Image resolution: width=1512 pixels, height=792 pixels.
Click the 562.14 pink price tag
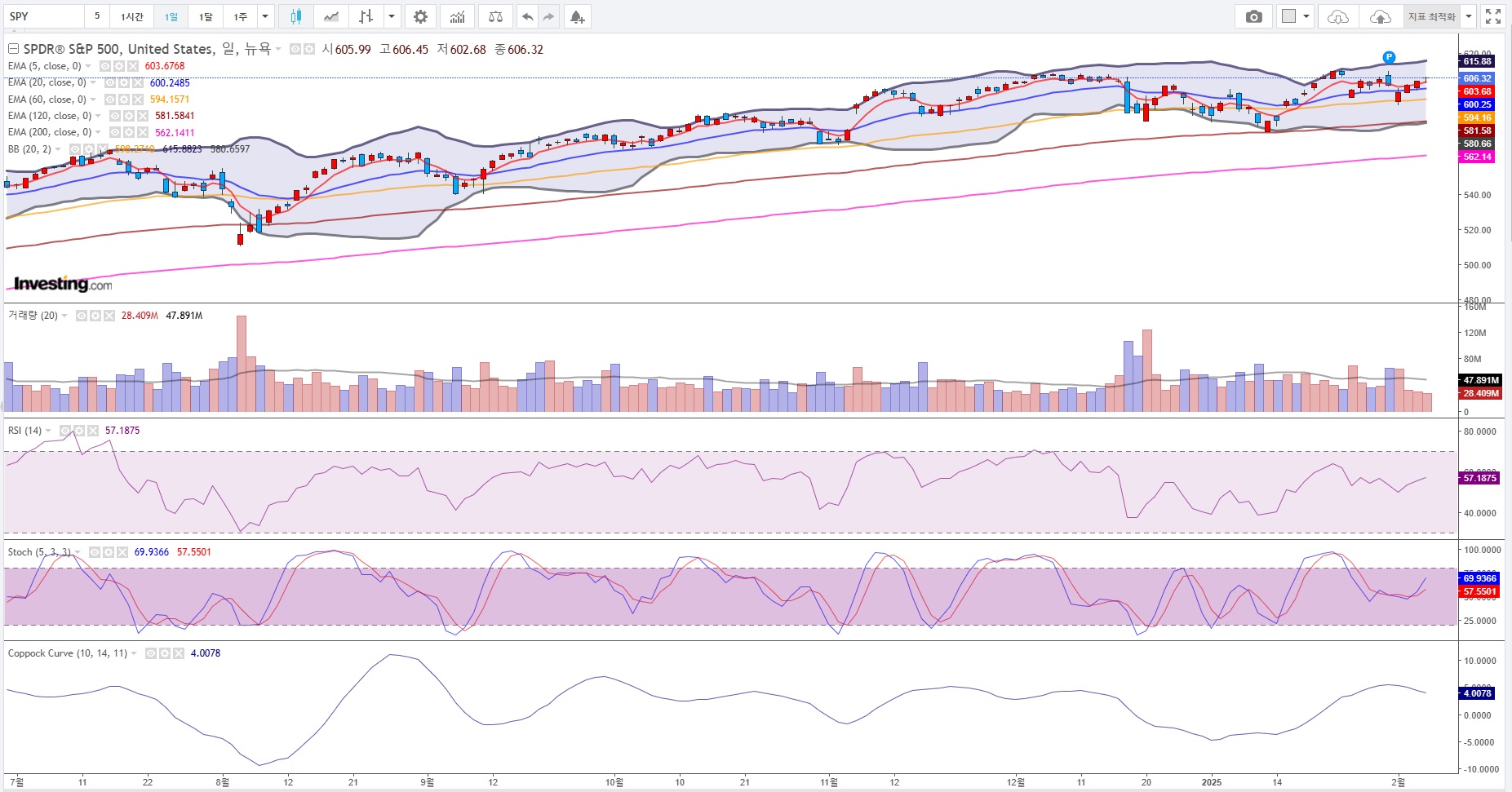[1477, 157]
